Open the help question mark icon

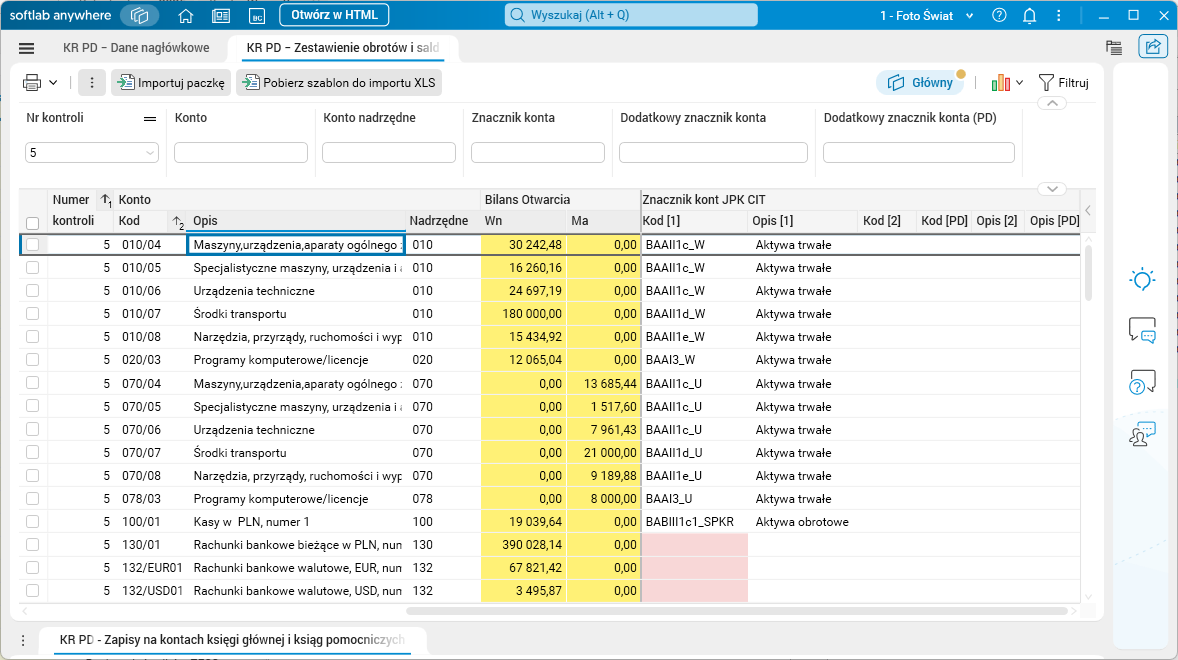[999, 15]
